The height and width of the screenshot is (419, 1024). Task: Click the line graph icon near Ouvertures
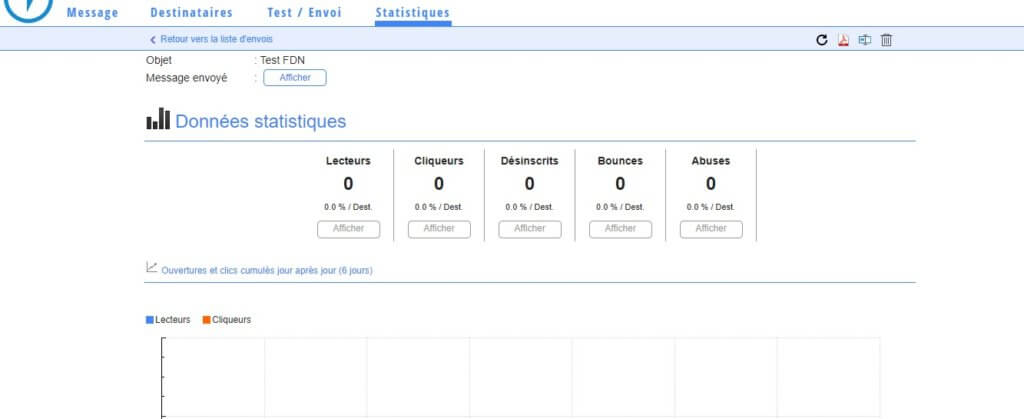(152, 267)
